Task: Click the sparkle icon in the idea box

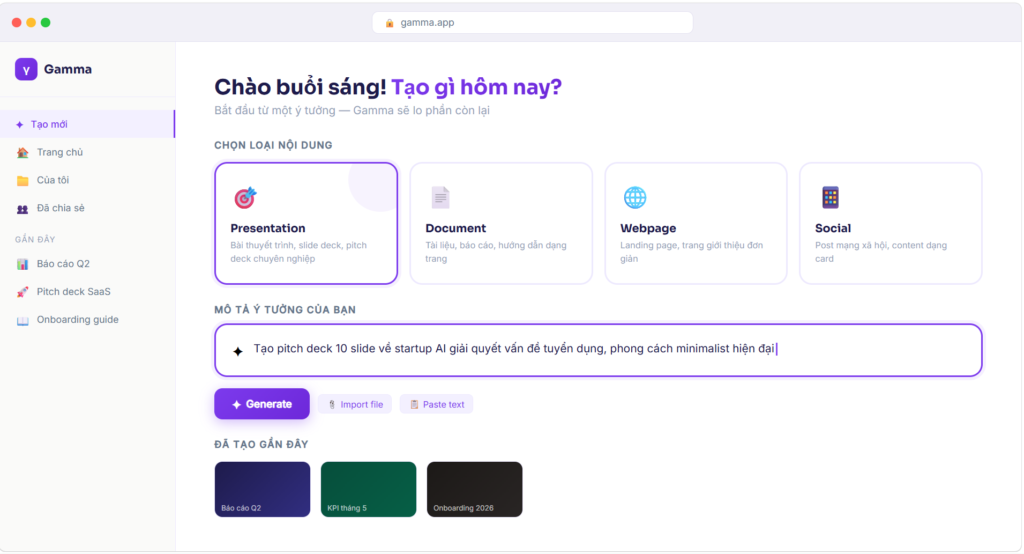Action: [x=238, y=351]
